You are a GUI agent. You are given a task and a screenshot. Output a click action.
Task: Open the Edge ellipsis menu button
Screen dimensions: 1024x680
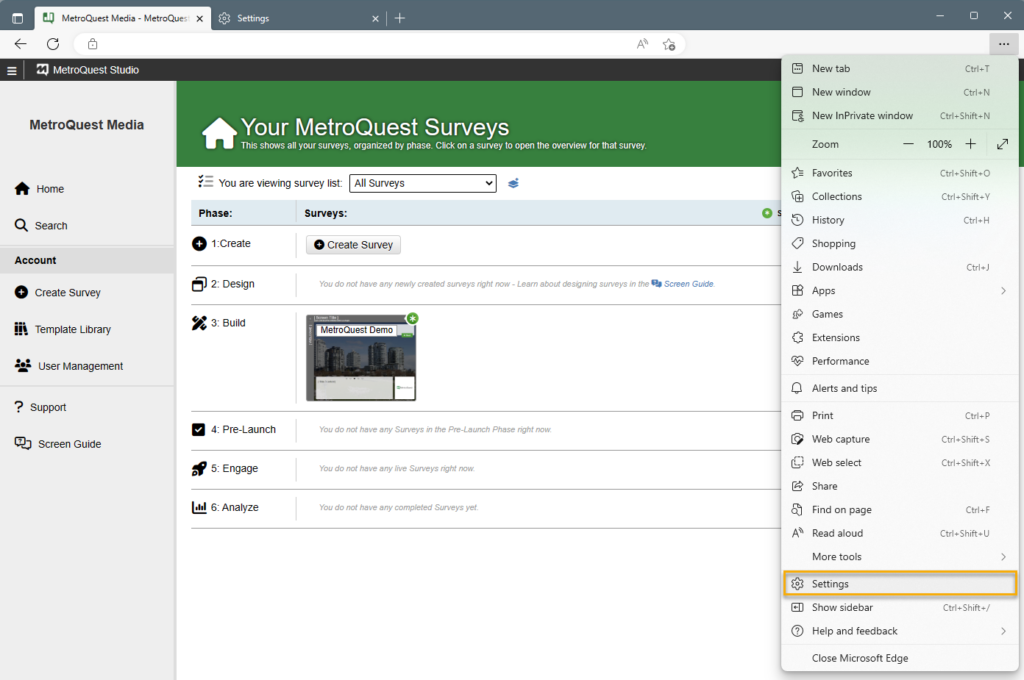(1003, 44)
